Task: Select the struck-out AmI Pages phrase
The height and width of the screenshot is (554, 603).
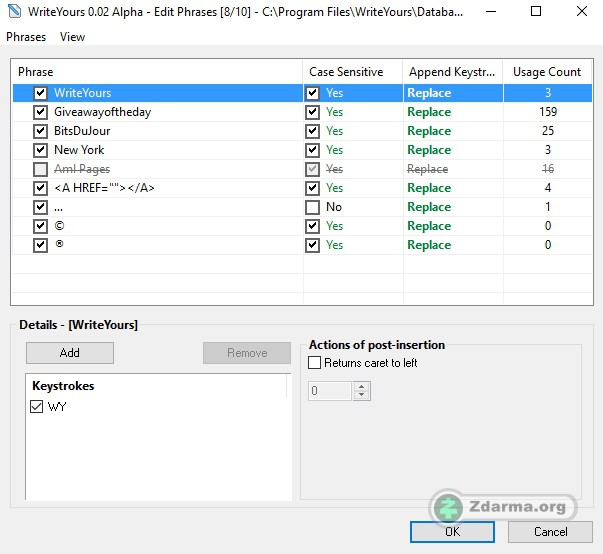Action: [82, 169]
